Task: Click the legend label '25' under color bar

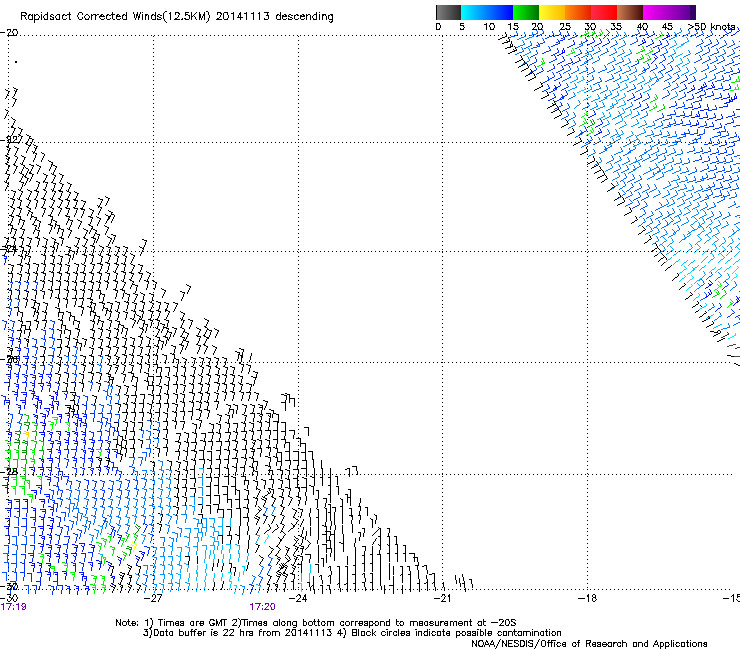Action: [565, 27]
